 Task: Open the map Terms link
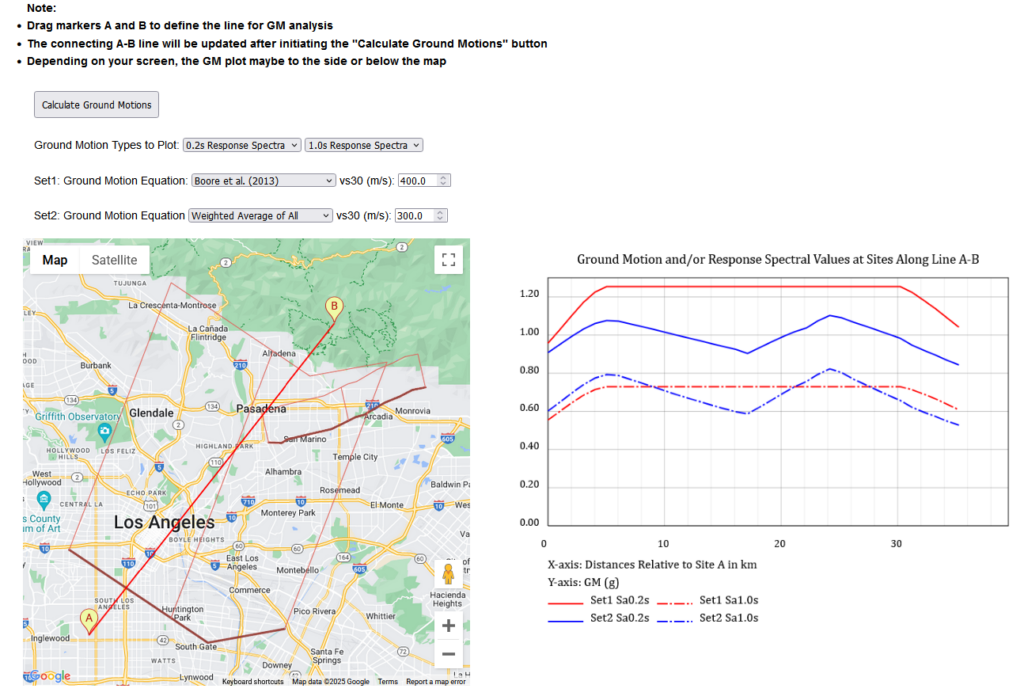coord(387,682)
